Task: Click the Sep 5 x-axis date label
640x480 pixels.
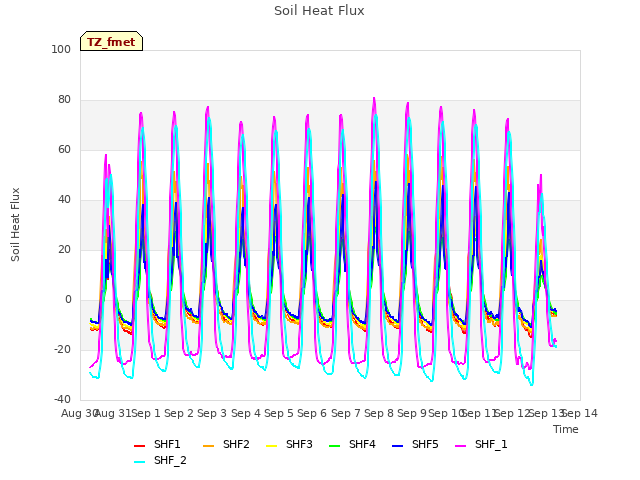Action: coord(279,413)
